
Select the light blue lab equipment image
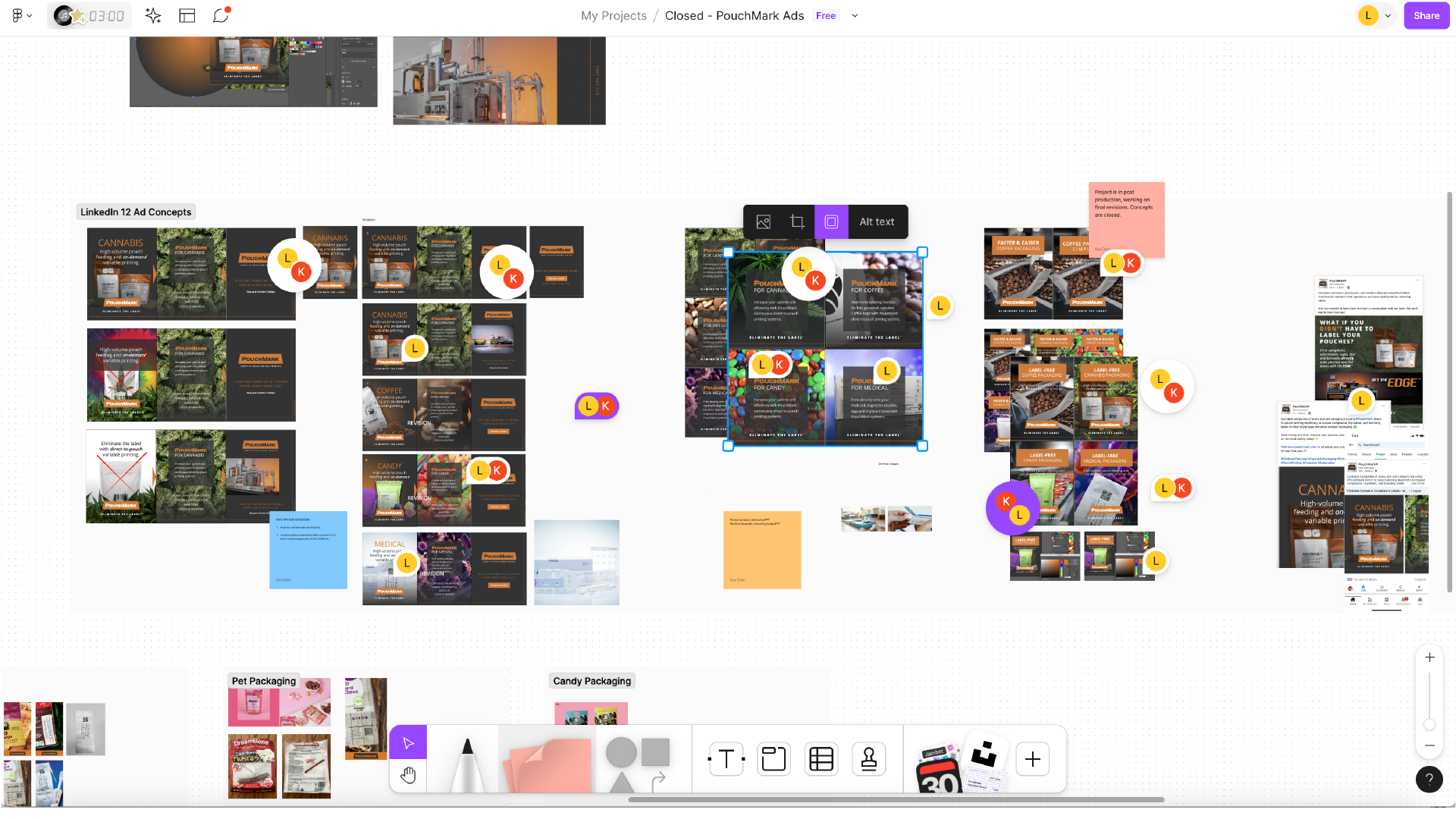click(x=576, y=563)
